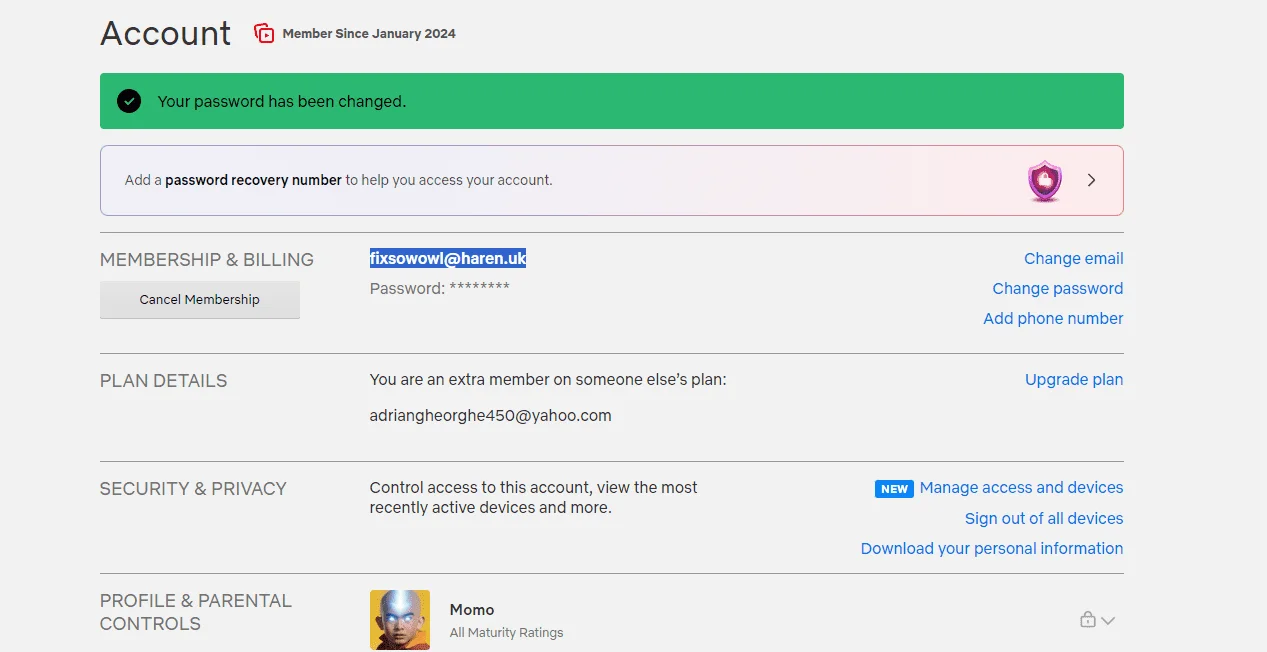This screenshot has height=652, width=1267.
Task: Click plan owner email adriangheorghe450@yahoo.com
Action: 490,416
